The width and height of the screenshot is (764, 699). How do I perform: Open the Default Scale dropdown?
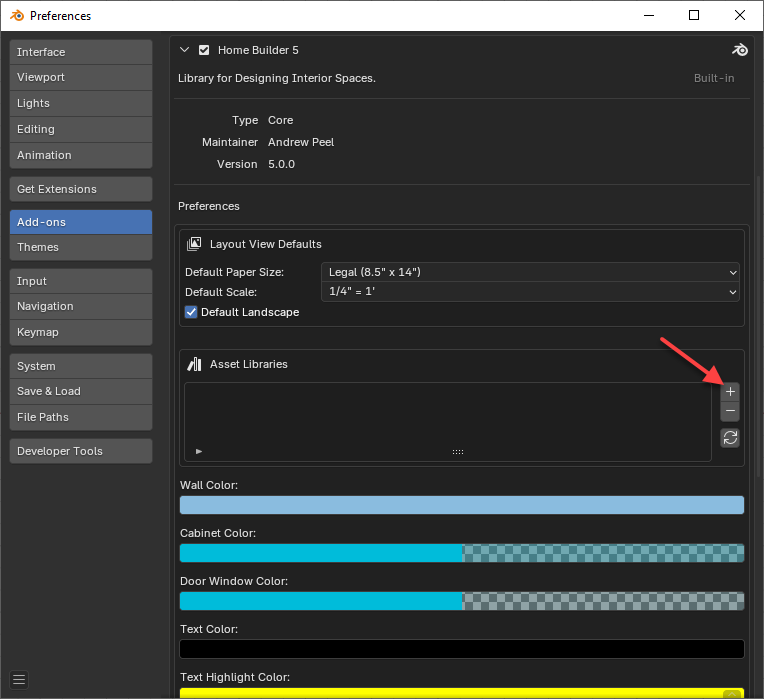[531, 292]
